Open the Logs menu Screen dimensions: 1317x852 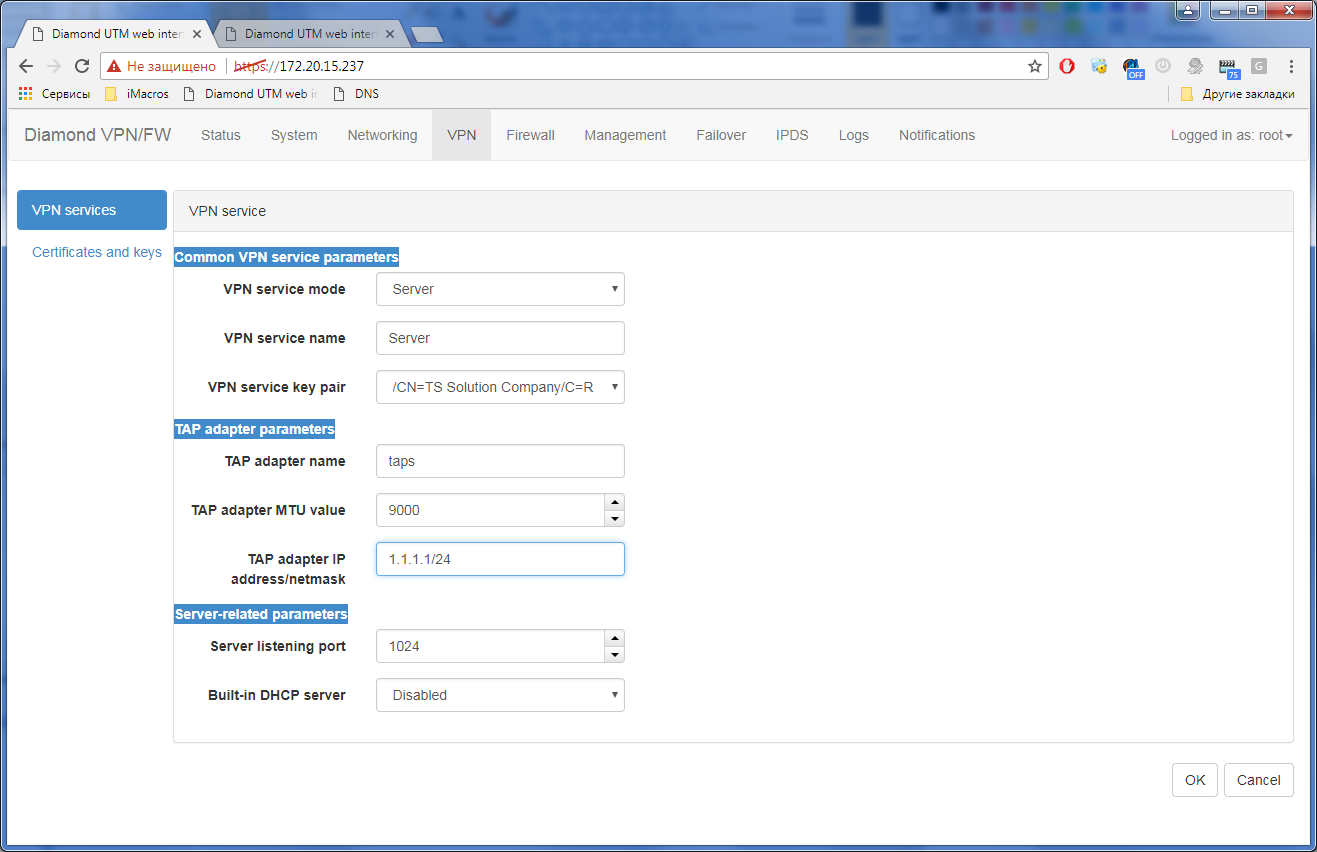854,135
